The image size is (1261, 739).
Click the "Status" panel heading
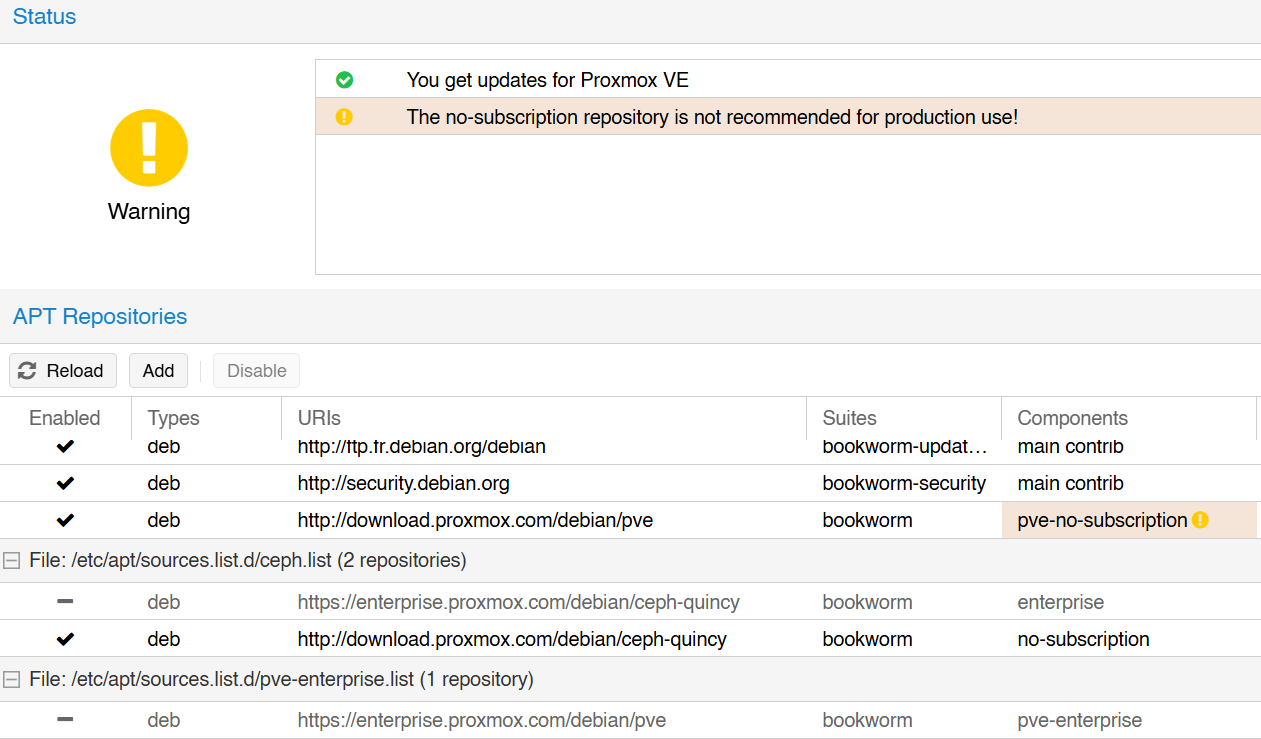pyautogui.click(x=44, y=17)
